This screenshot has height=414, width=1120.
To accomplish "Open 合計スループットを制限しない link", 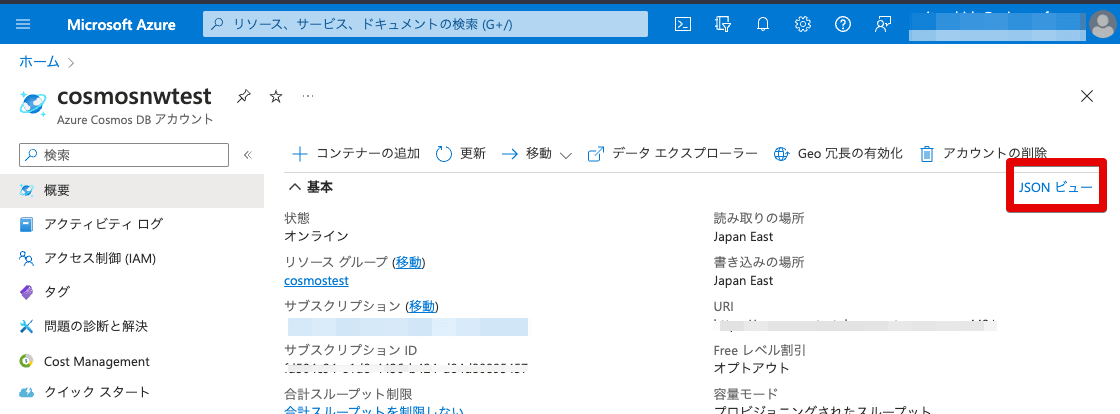I will [x=374, y=410].
